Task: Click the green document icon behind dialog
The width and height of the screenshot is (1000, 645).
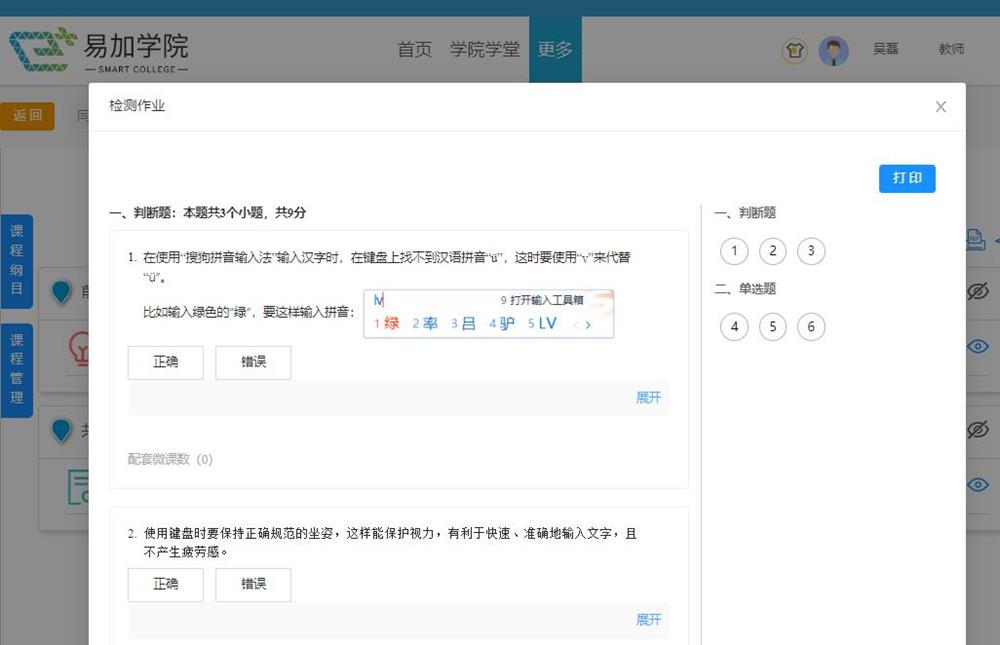Action: [78, 487]
